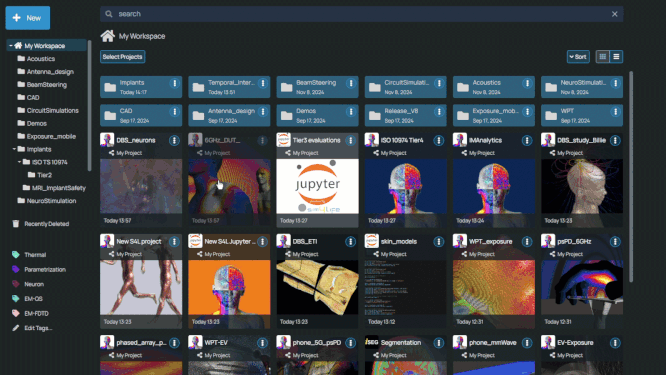Open the Sort dropdown
The image size is (666, 375).
[578, 56]
